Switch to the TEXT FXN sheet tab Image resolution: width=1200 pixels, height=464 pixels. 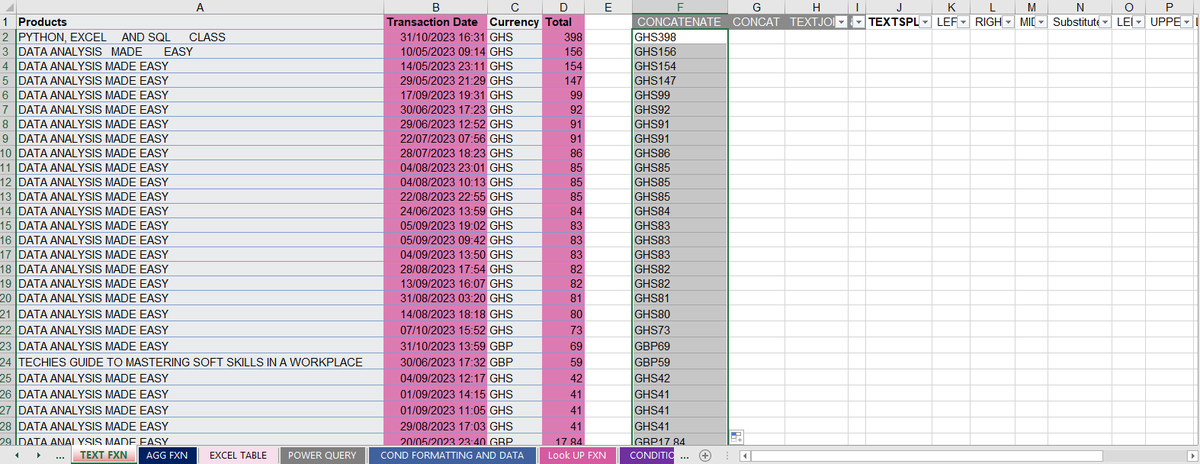point(104,456)
